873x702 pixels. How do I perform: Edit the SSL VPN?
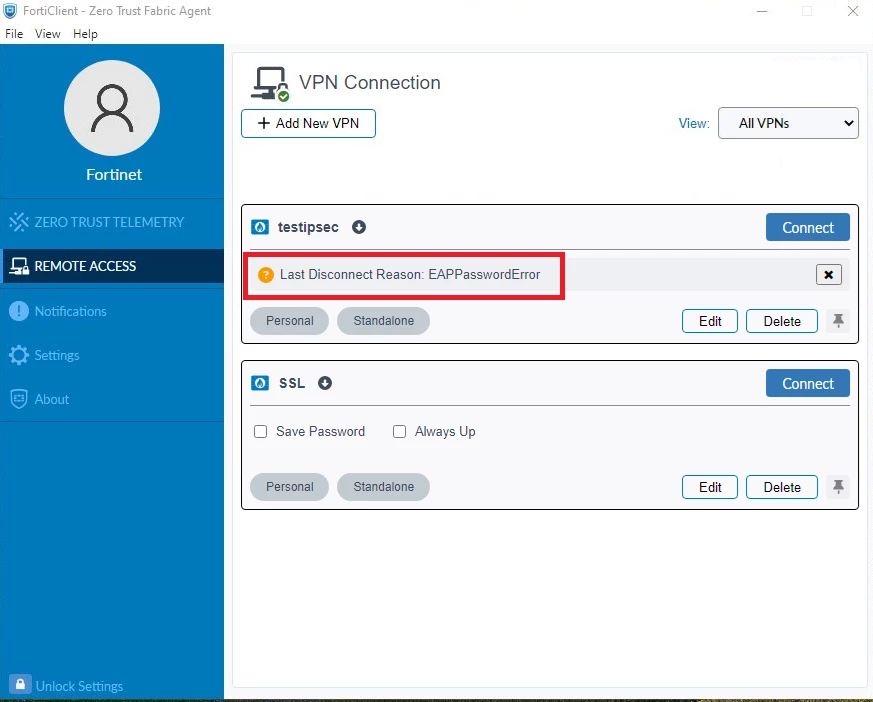710,487
